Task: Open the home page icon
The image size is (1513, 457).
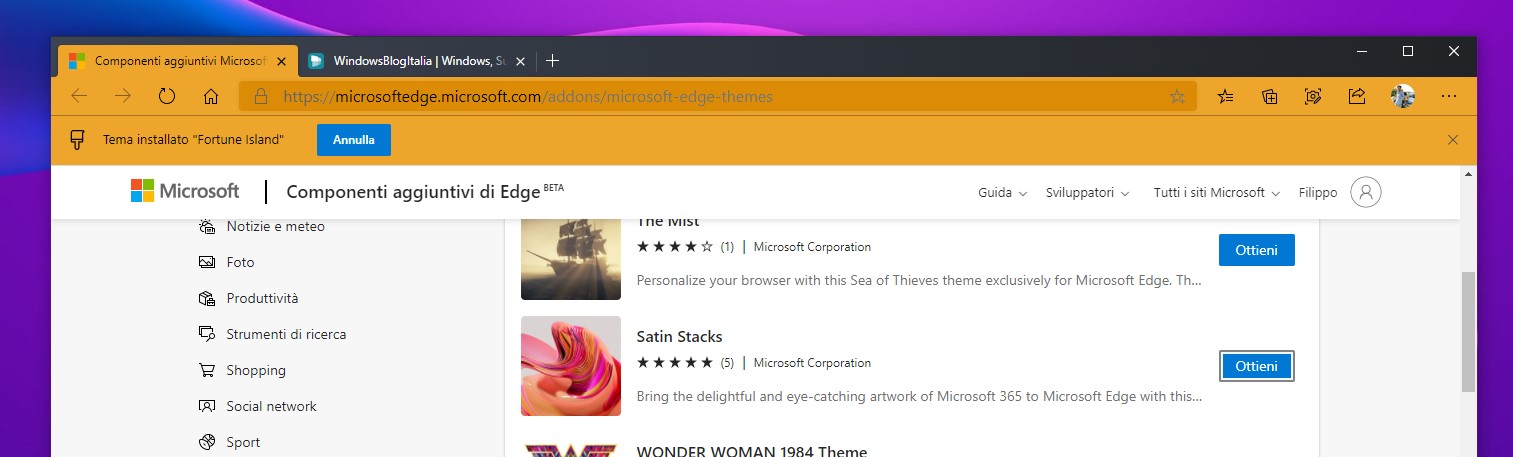Action: coord(211,97)
